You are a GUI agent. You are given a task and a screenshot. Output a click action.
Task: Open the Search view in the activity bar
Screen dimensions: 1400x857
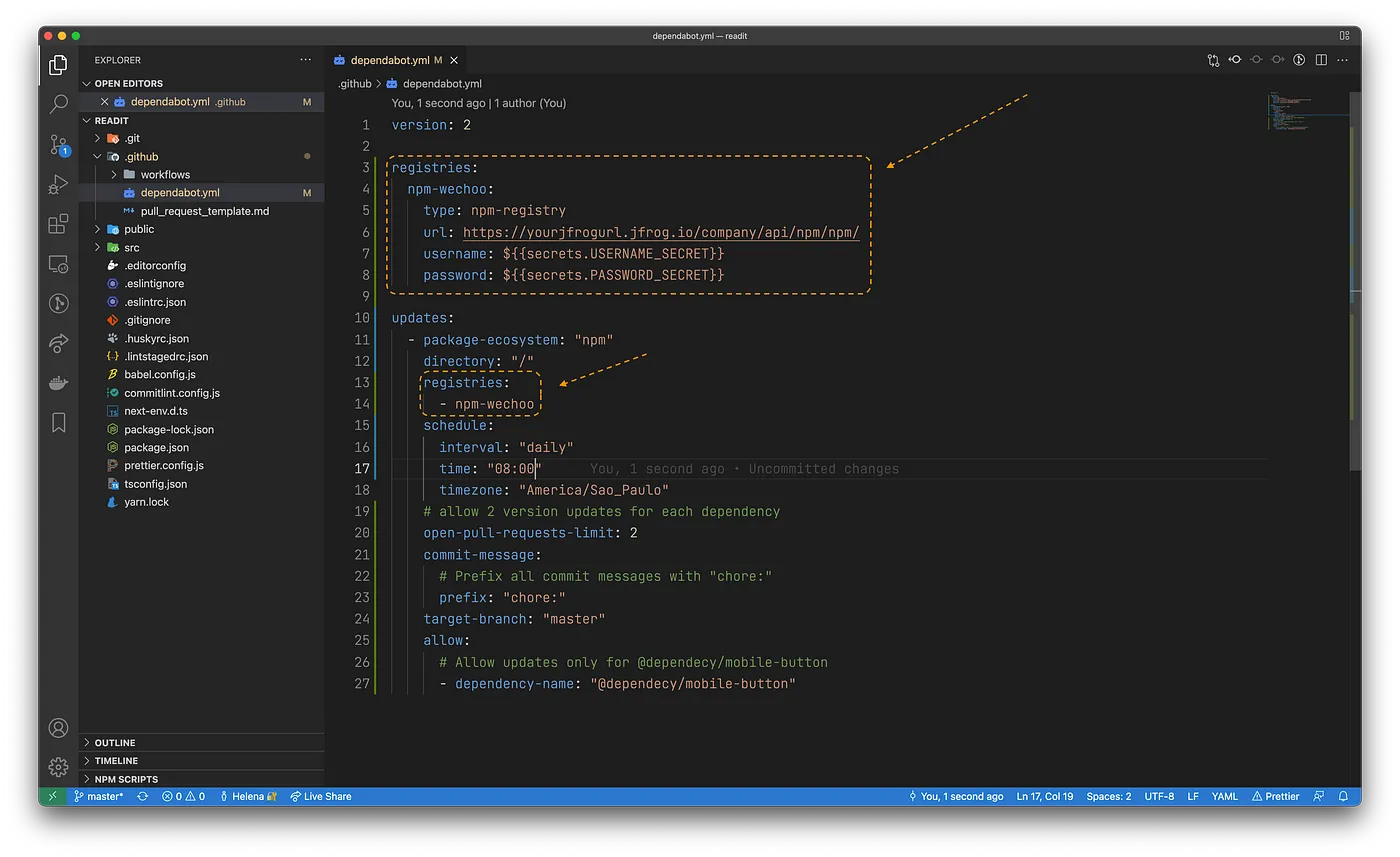pyautogui.click(x=58, y=104)
